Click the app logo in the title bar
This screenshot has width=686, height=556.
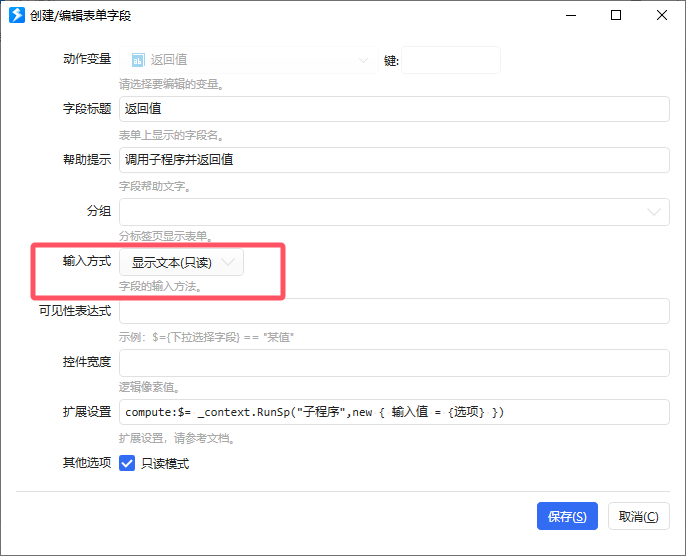pos(17,15)
